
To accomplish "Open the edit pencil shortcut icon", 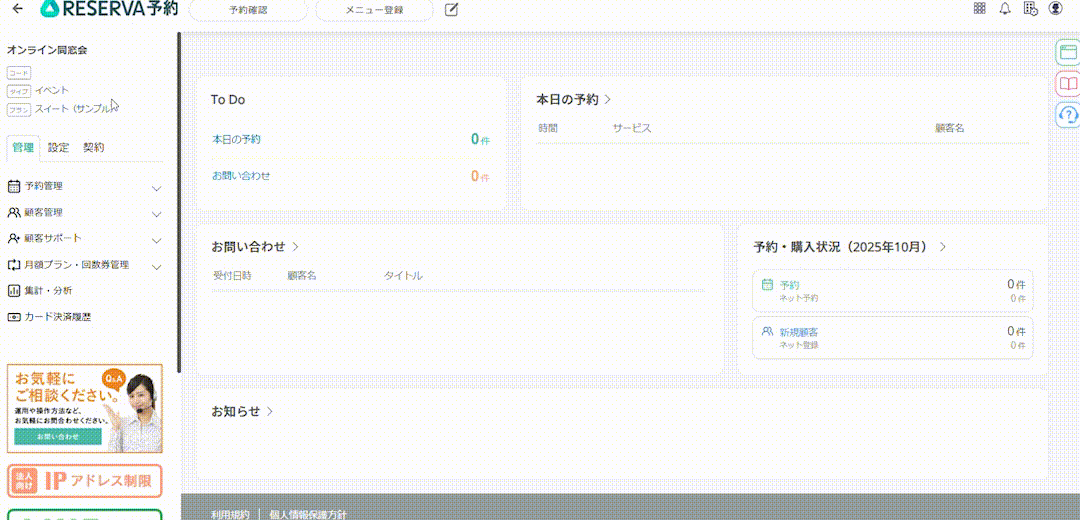I will [x=452, y=10].
